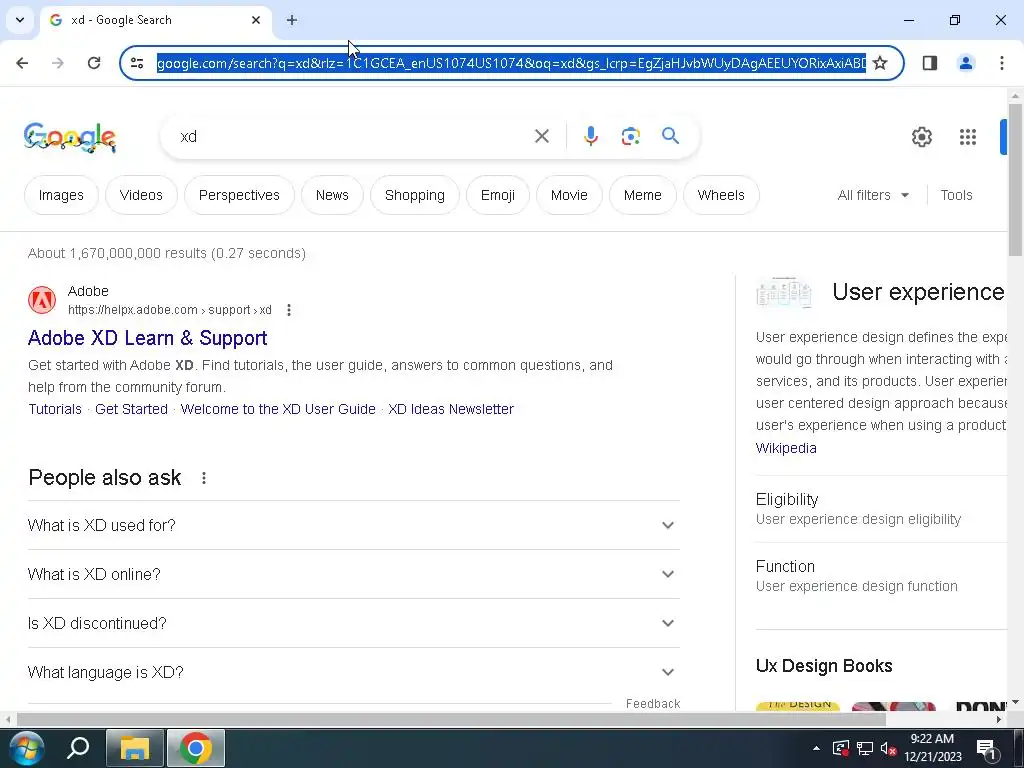Choose the Emoji filter chip

pos(498,195)
